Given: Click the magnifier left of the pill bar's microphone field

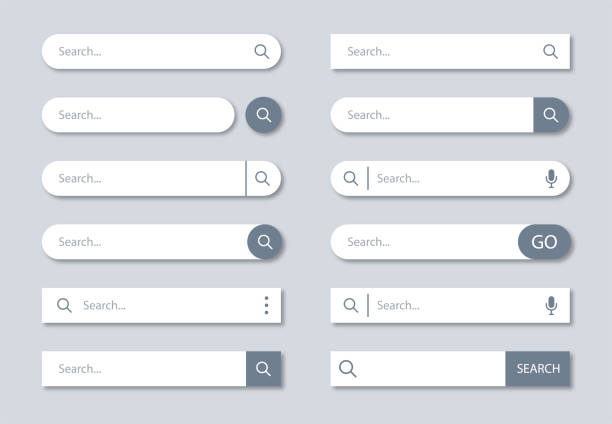Looking at the screenshot, I should coord(351,178).
